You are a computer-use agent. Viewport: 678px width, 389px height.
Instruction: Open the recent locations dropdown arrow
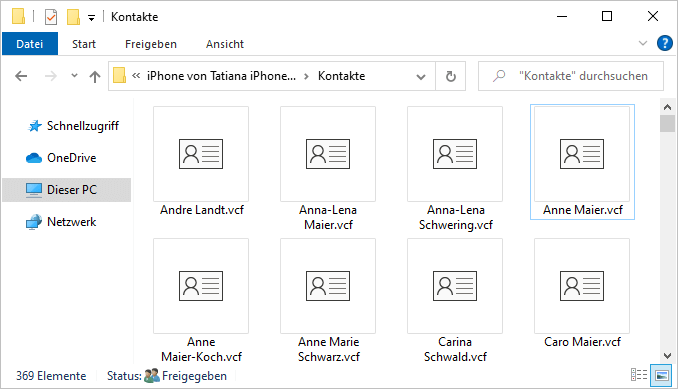tap(74, 76)
